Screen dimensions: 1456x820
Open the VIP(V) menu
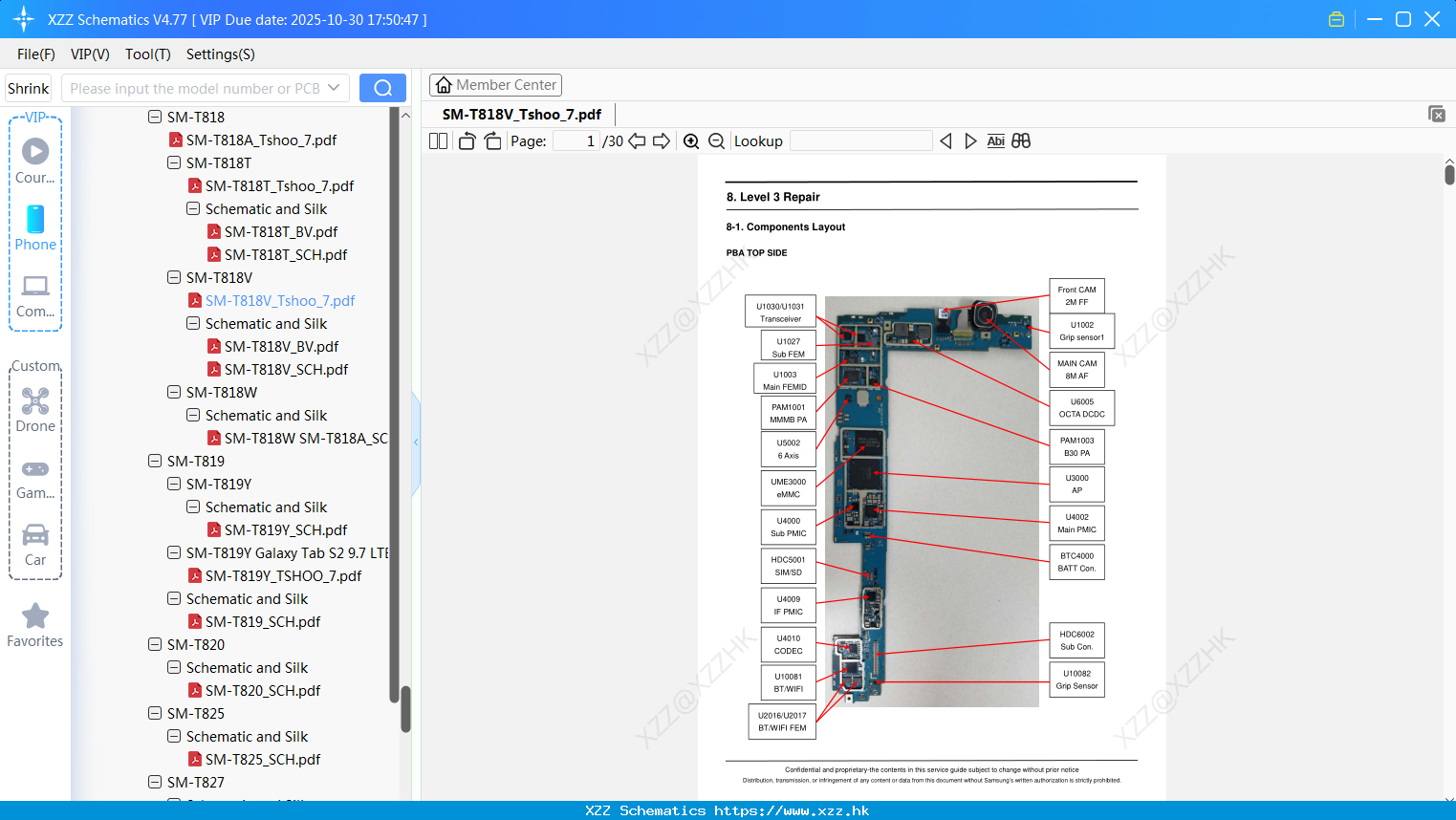[90, 54]
